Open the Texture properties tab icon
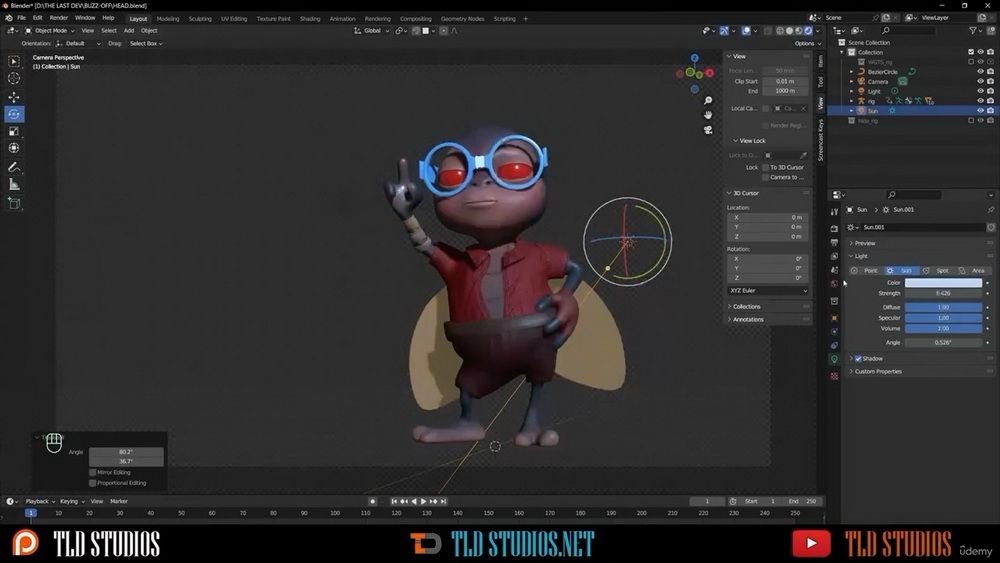The height and width of the screenshot is (563, 1000). [x=834, y=376]
